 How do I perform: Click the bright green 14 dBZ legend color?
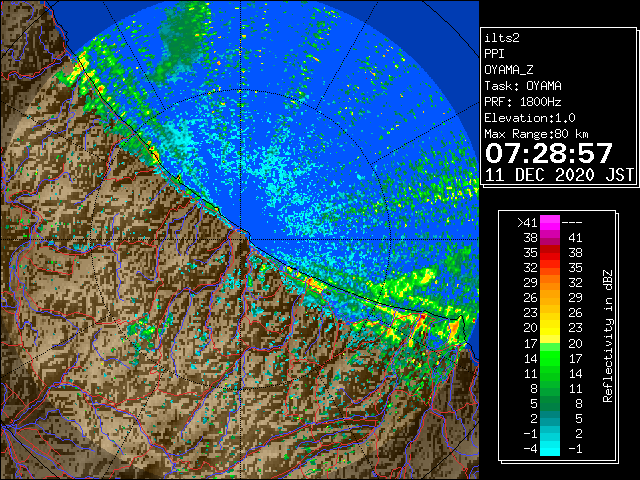point(550,358)
